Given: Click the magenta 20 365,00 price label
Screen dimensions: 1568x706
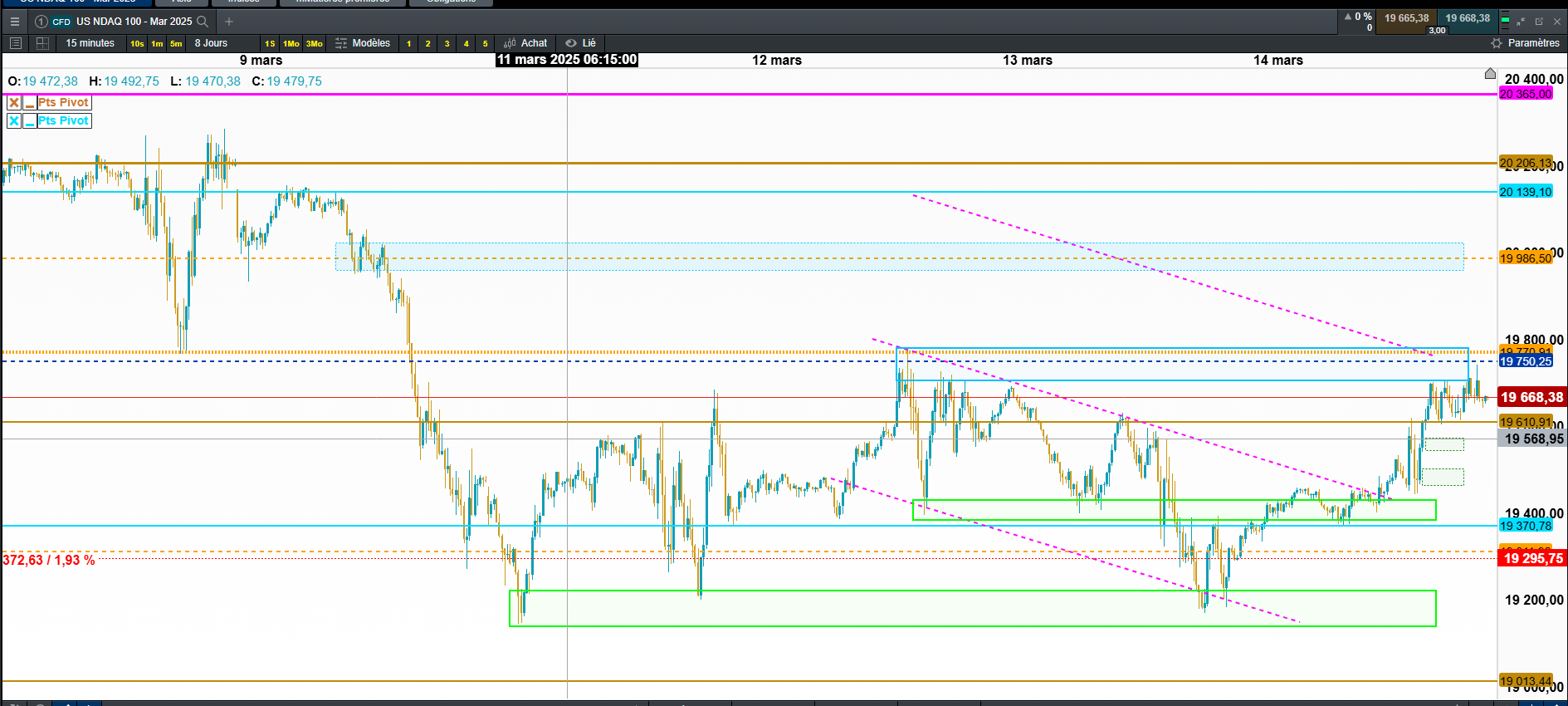Looking at the screenshot, I should click(1526, 94).
